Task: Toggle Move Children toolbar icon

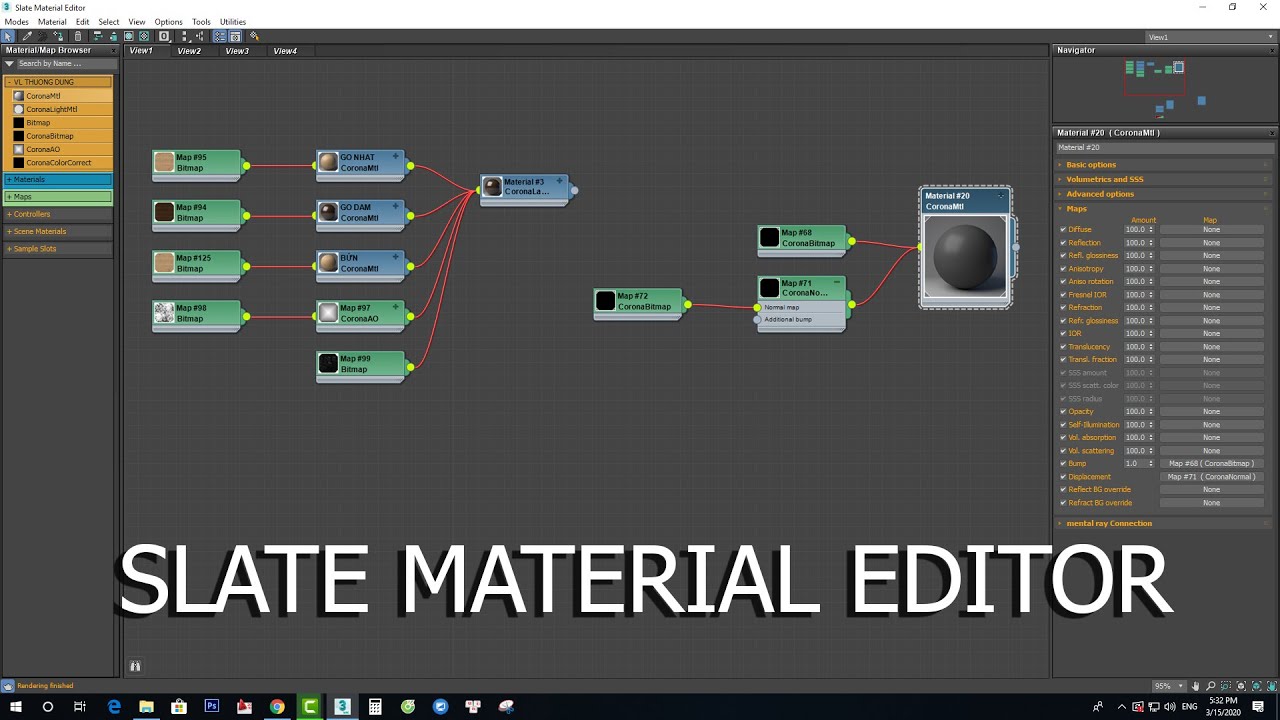Action: coord(98,36)
